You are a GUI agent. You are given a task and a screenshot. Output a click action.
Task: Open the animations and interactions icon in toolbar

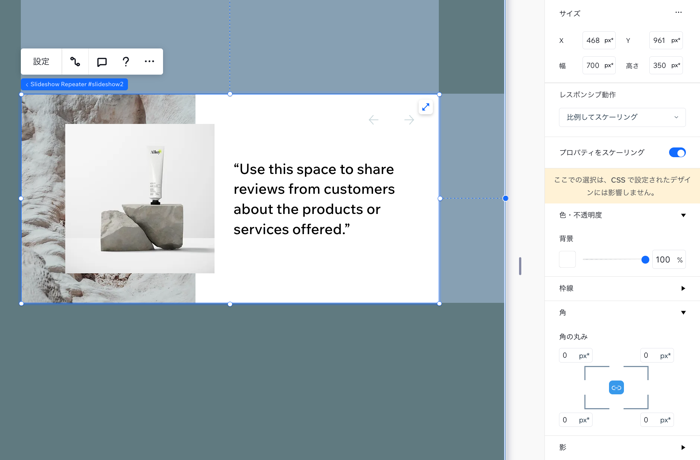point(75,62)
